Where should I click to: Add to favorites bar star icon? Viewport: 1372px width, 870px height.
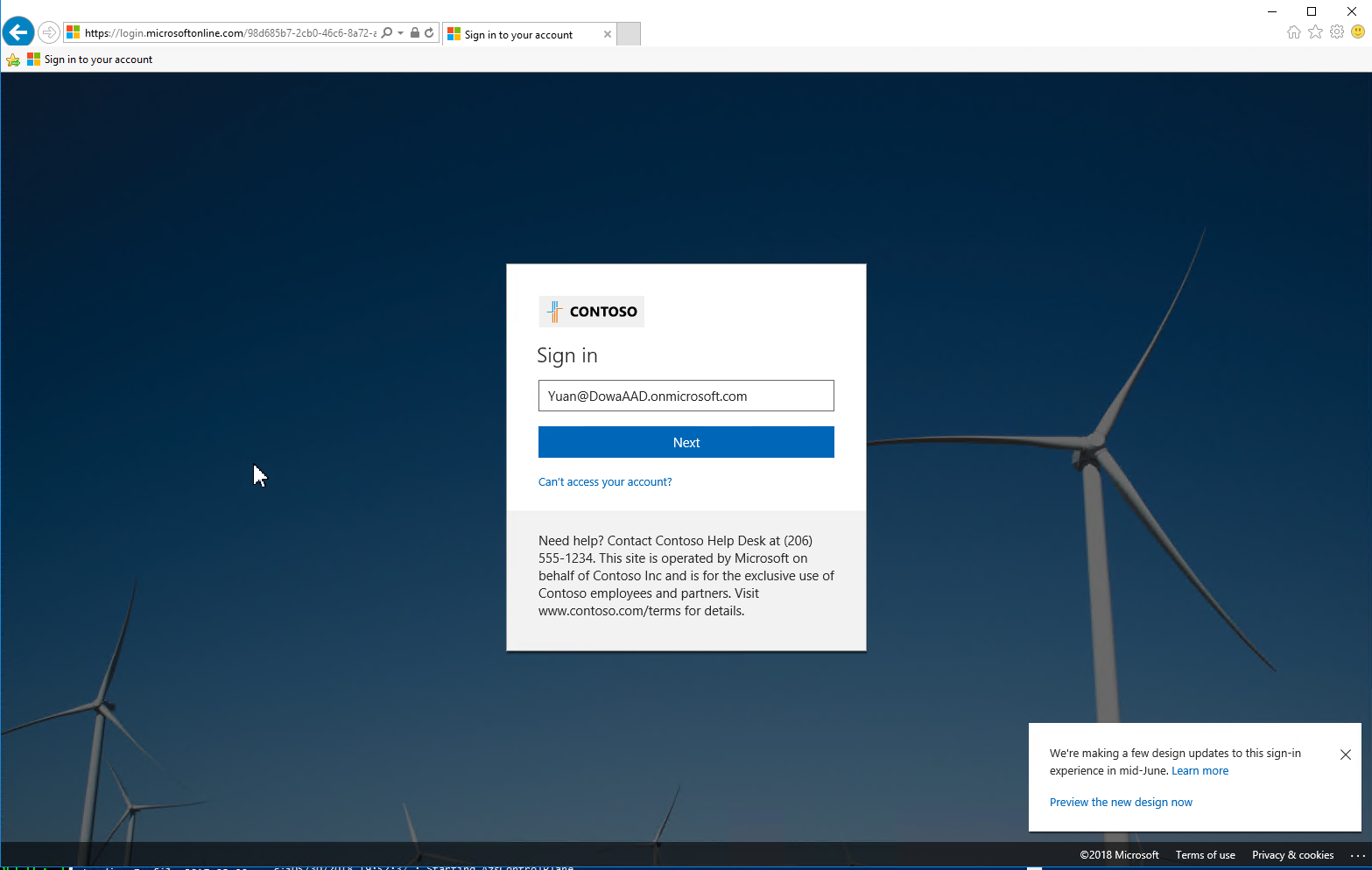click(x=13, y=60)
